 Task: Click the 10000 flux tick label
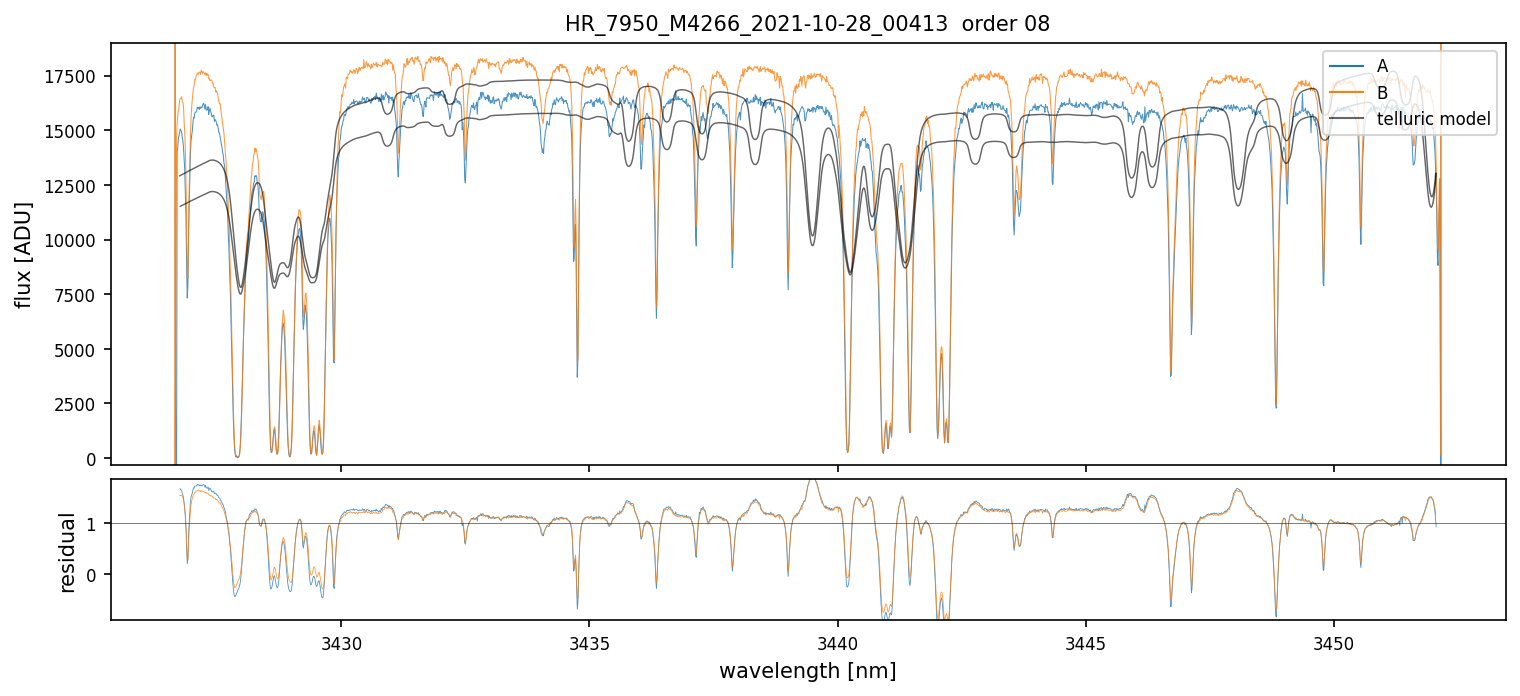coord(74,241)
